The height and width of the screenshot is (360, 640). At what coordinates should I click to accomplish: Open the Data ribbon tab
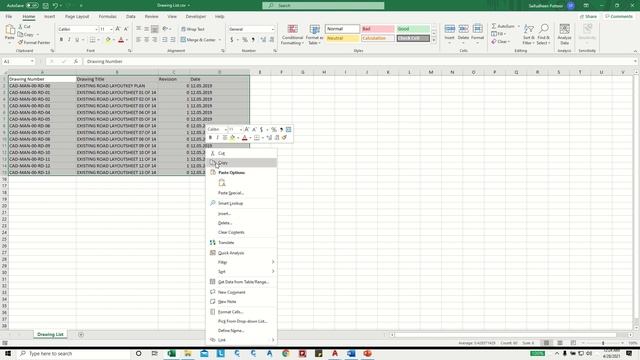pos(131,17)
